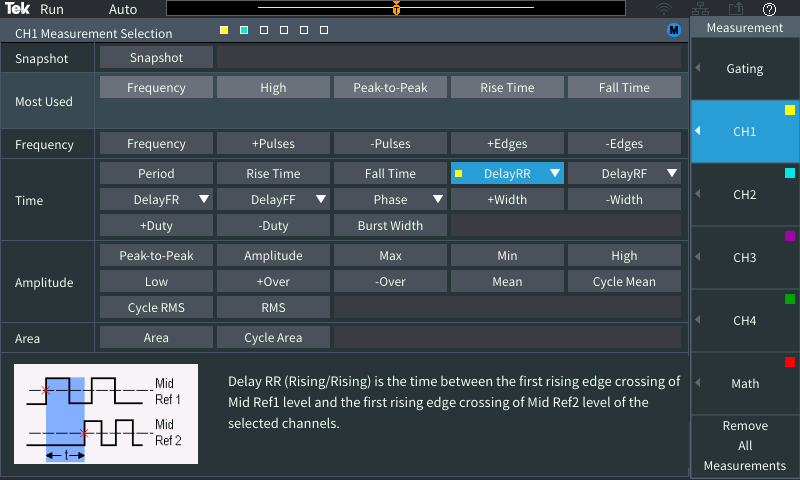Select CH2 in the Measurement side menu

[745, 194]
